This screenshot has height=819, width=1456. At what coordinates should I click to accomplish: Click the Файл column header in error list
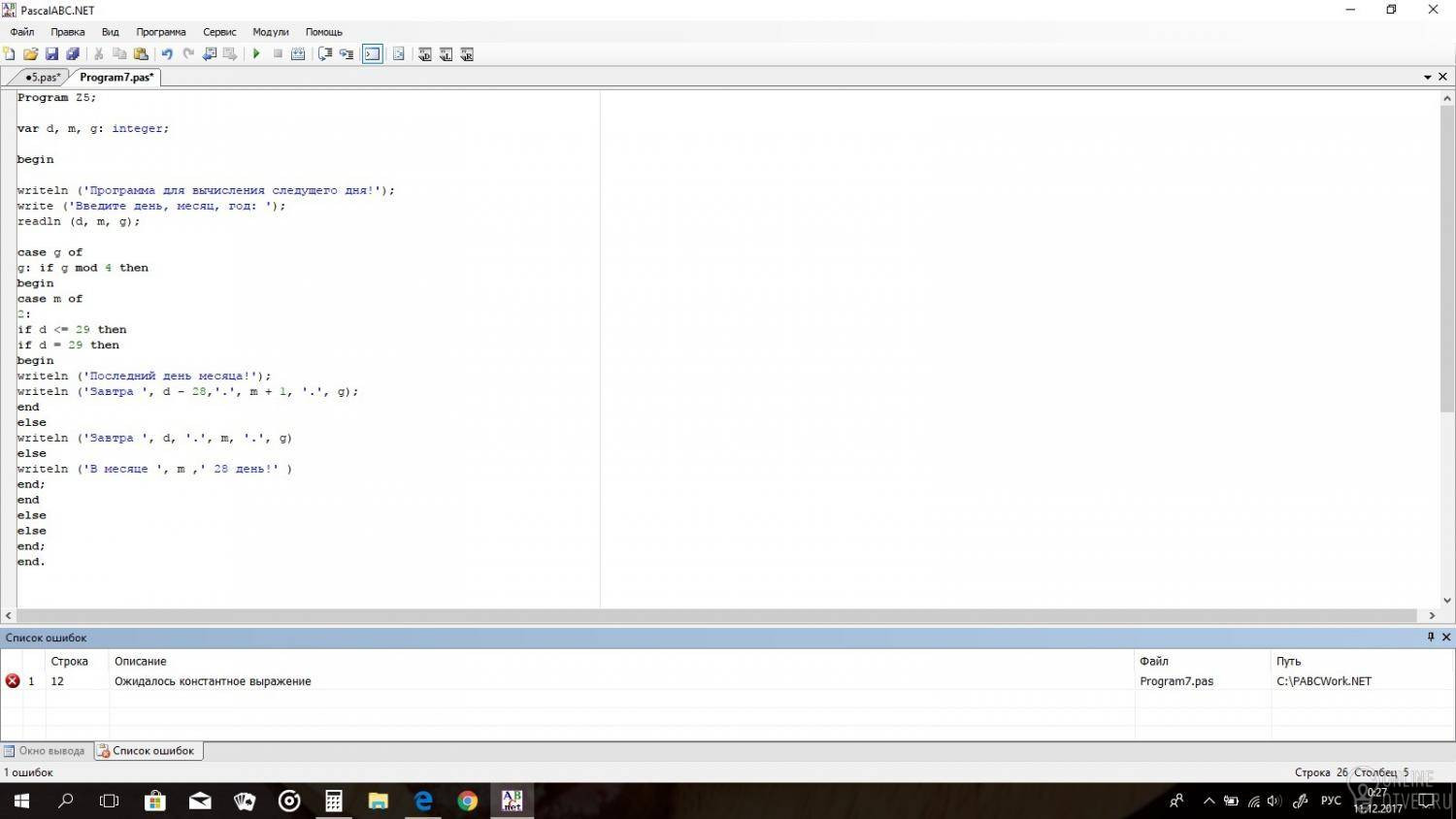click(1204, 661)
